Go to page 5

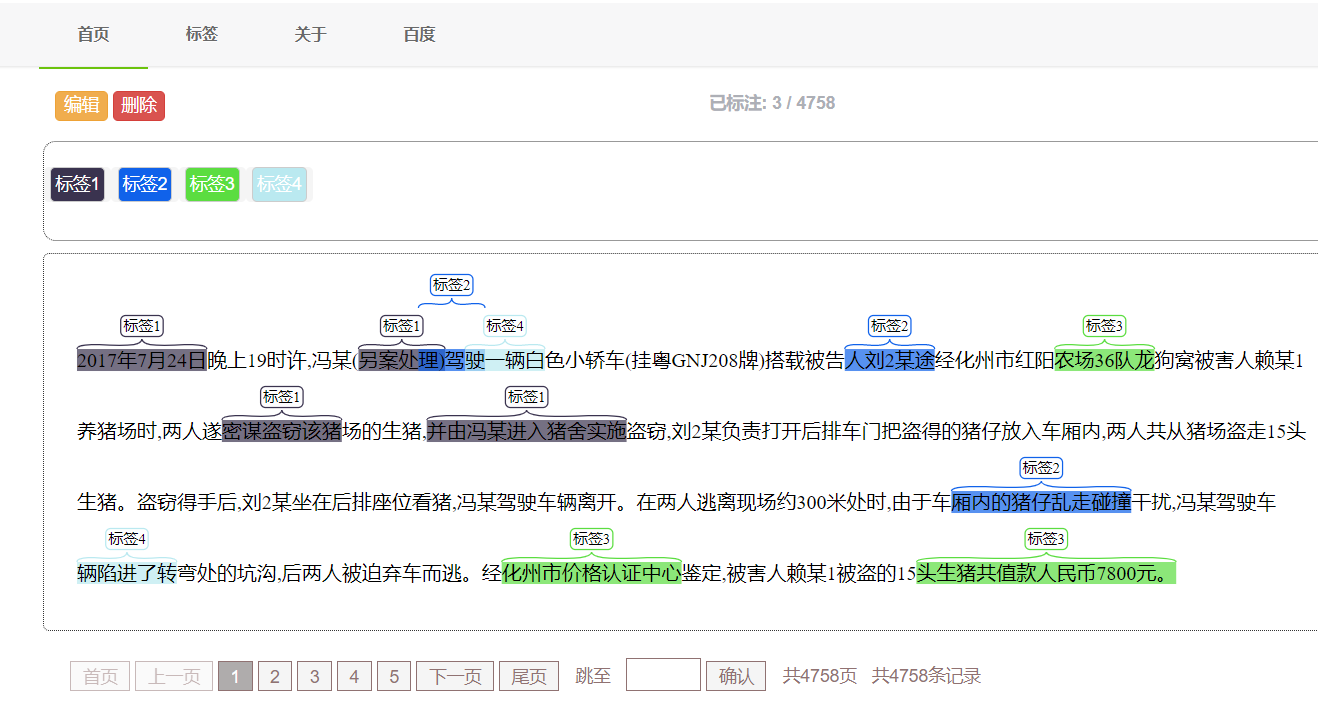(x=394, y=677)
